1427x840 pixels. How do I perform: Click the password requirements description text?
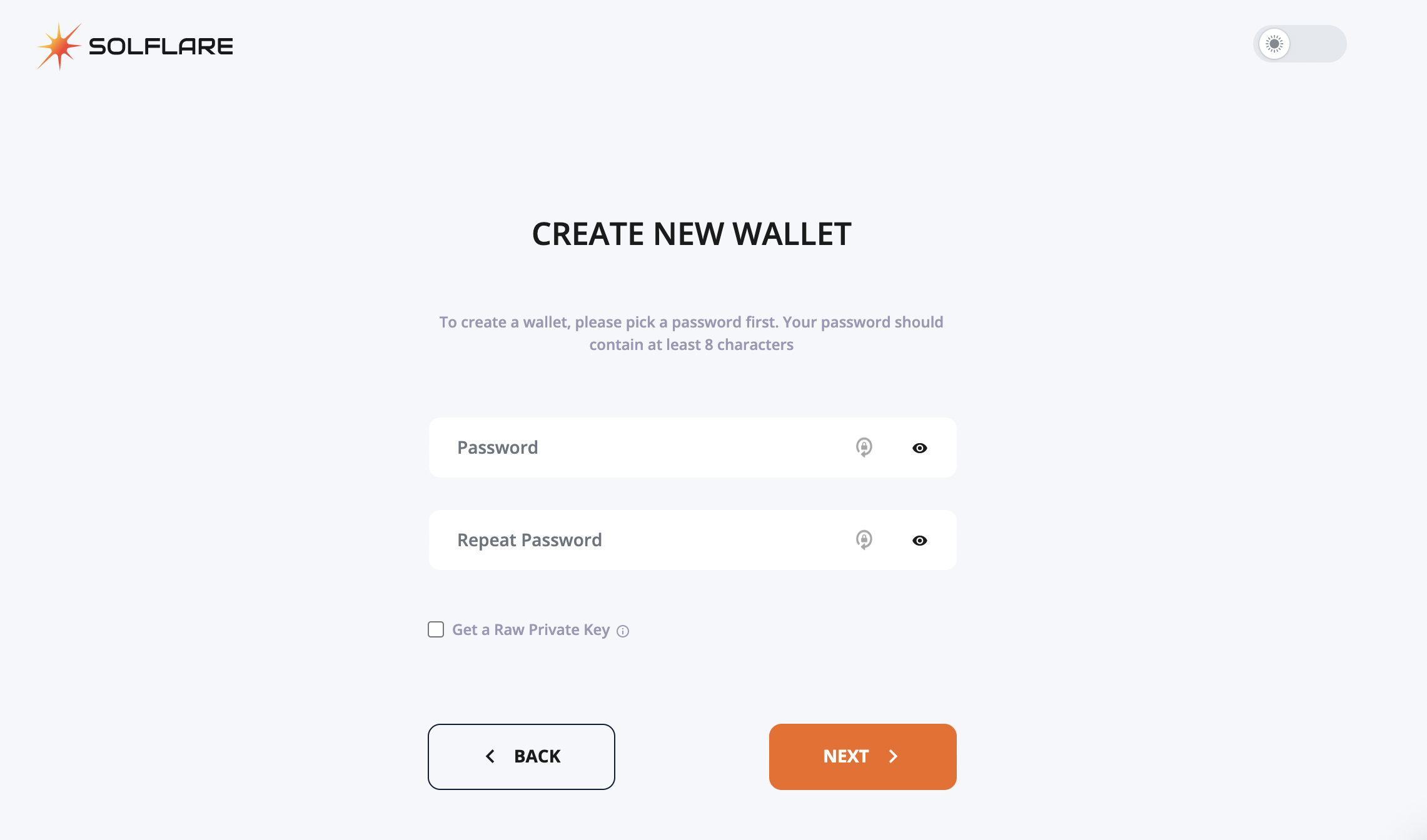tap(691, 333)
